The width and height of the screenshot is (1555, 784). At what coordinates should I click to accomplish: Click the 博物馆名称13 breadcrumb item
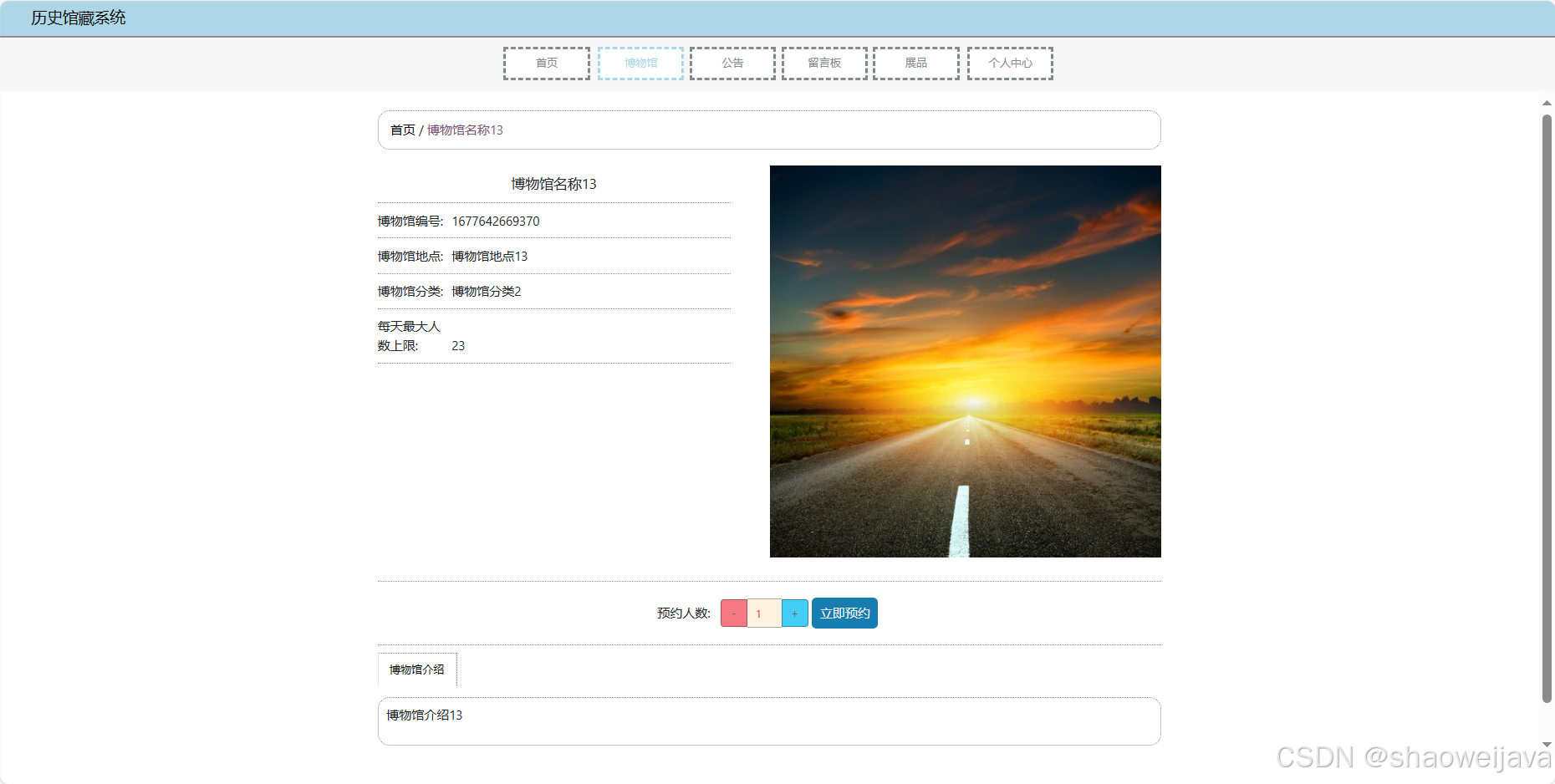465,130
